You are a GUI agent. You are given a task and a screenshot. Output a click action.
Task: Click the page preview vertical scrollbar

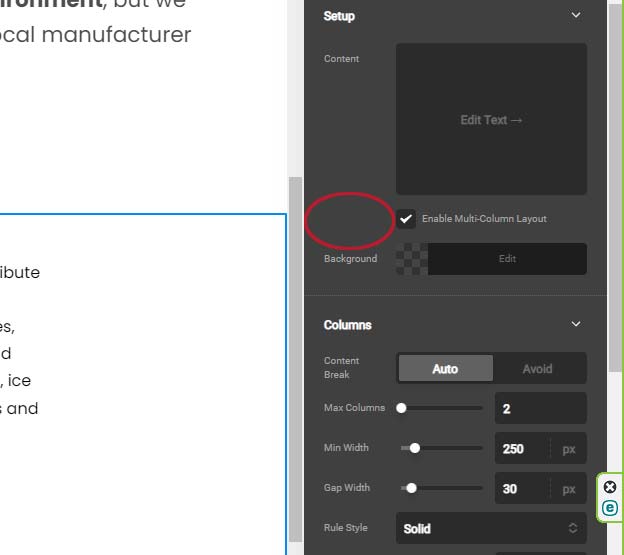294,360
